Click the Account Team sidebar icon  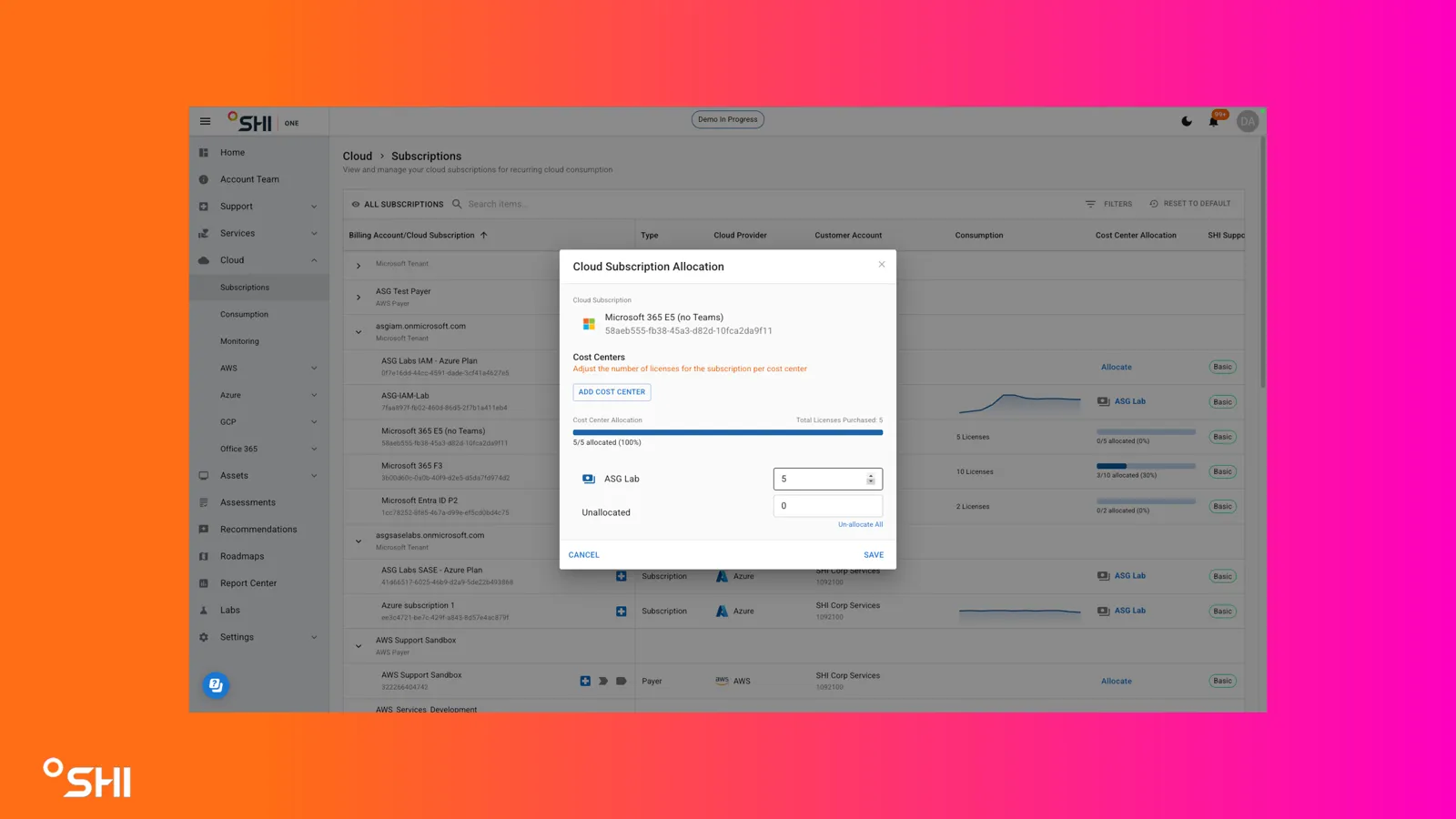204,179
